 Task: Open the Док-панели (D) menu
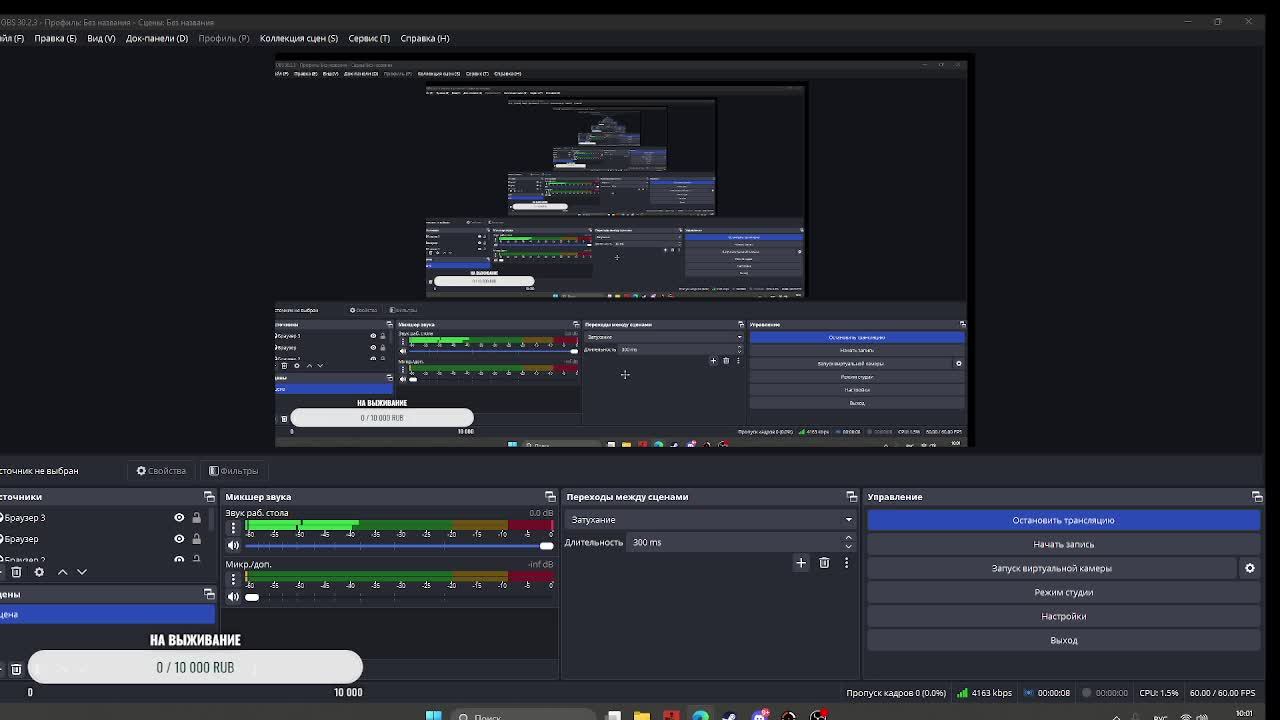[x=157, y=38]
